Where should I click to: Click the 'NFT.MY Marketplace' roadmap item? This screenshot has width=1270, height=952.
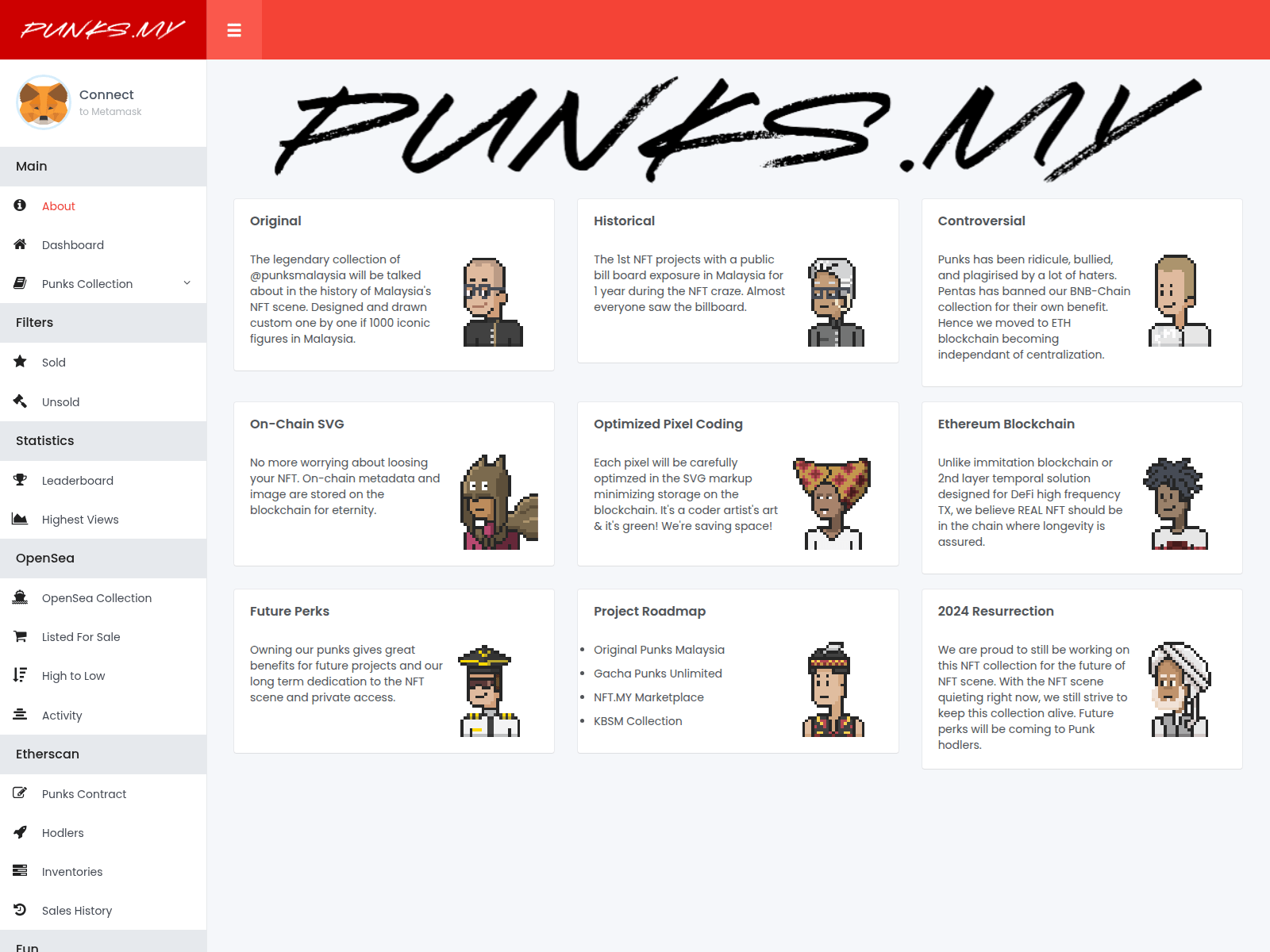pyautogui.click(x=648, y=697)
